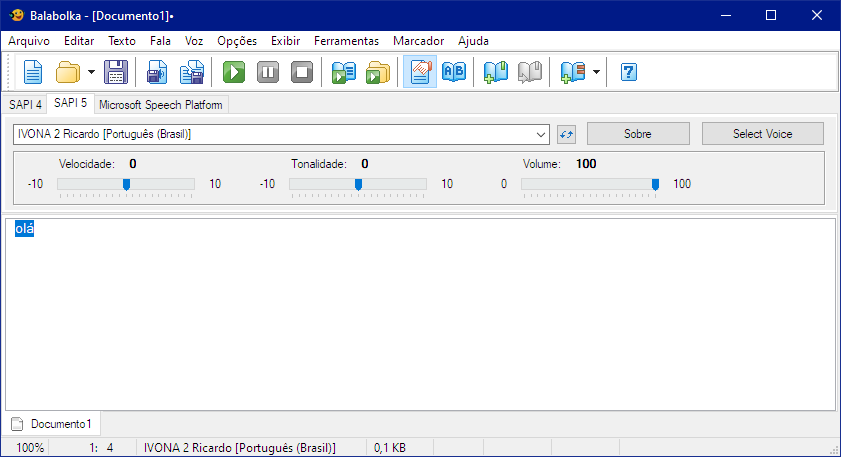This screenshot has width=841, height=457.
Task: Expand the bookmark list toolbar dropdown arrow
Action: pos(597,72)
